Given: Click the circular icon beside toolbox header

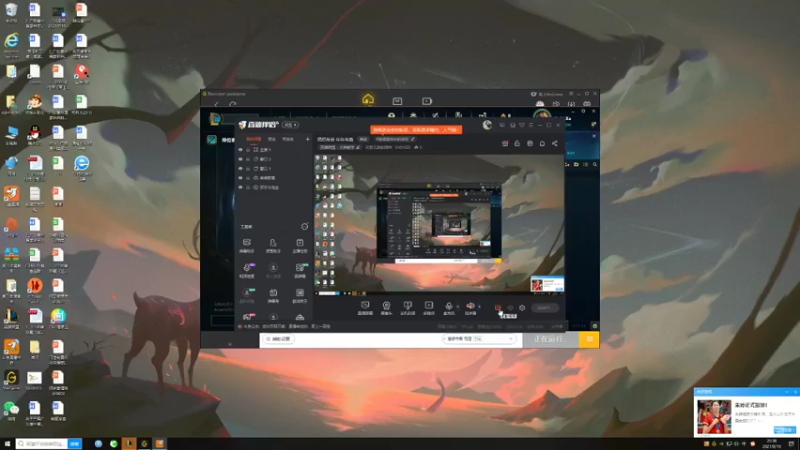Looking at the screenshot, I should pos(305,226).
